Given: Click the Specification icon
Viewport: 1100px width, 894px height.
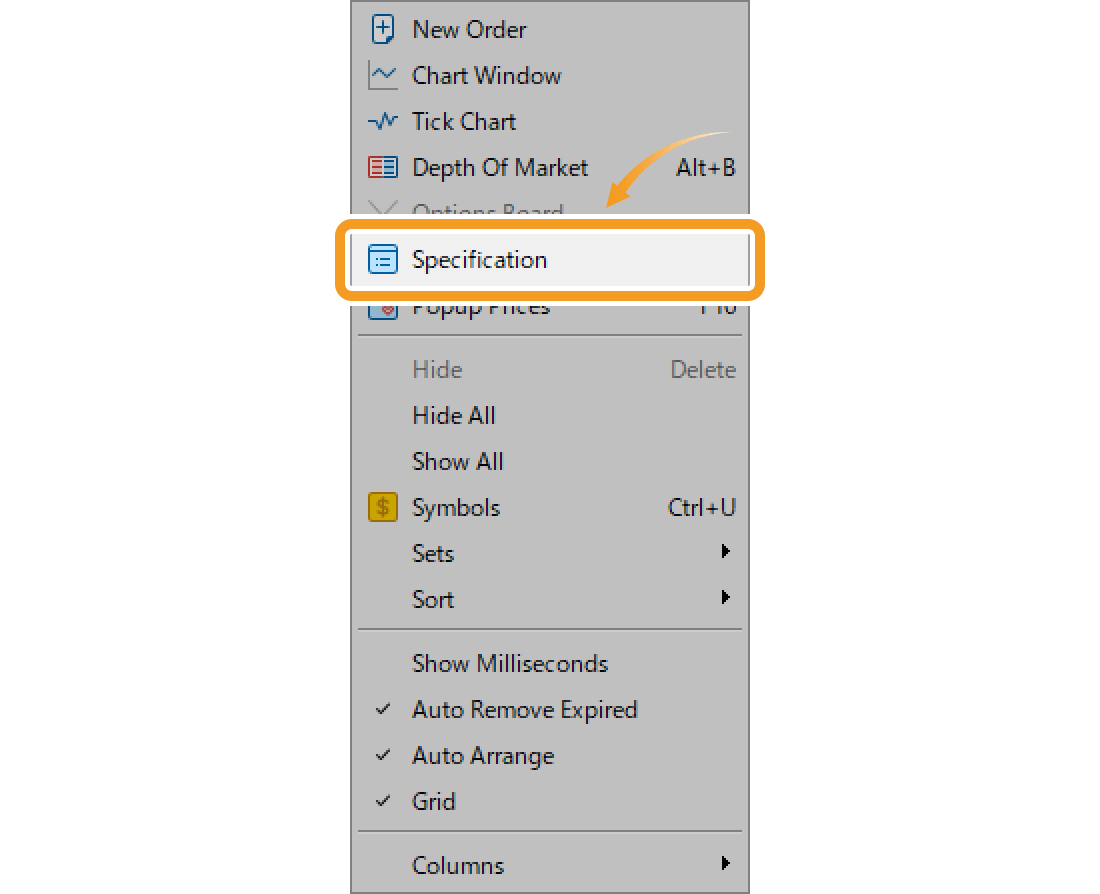Looking at the screenshot, I should pos(383,258).
